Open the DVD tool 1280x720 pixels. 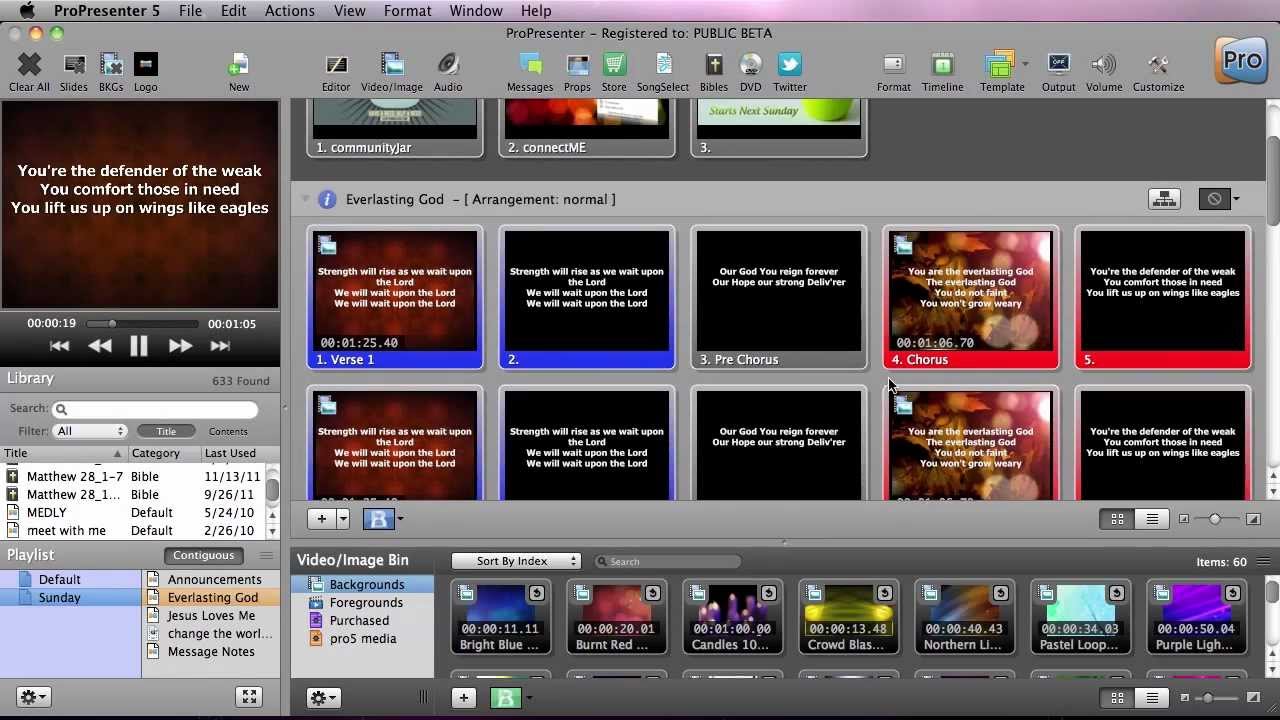[x=751, y=66]
